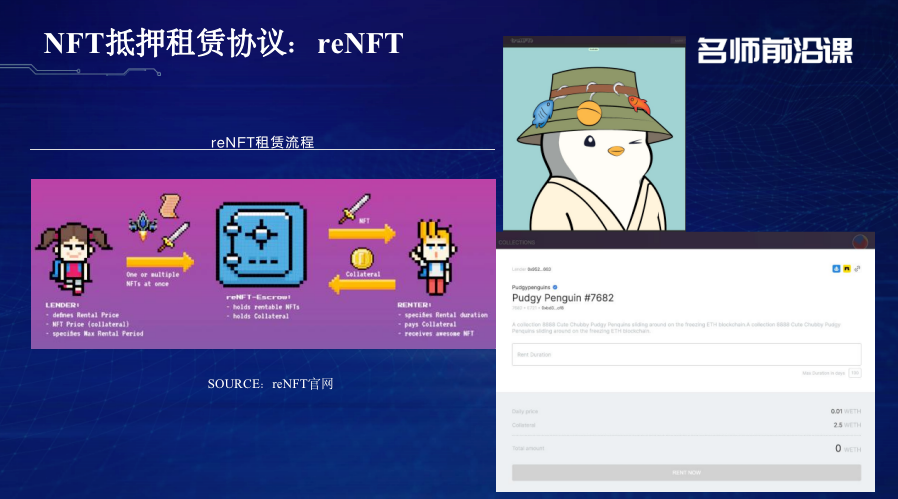Screen dimensions: 898x499
Task: Click the scroll icon above the lender arrow
Action: pos(170,206)
